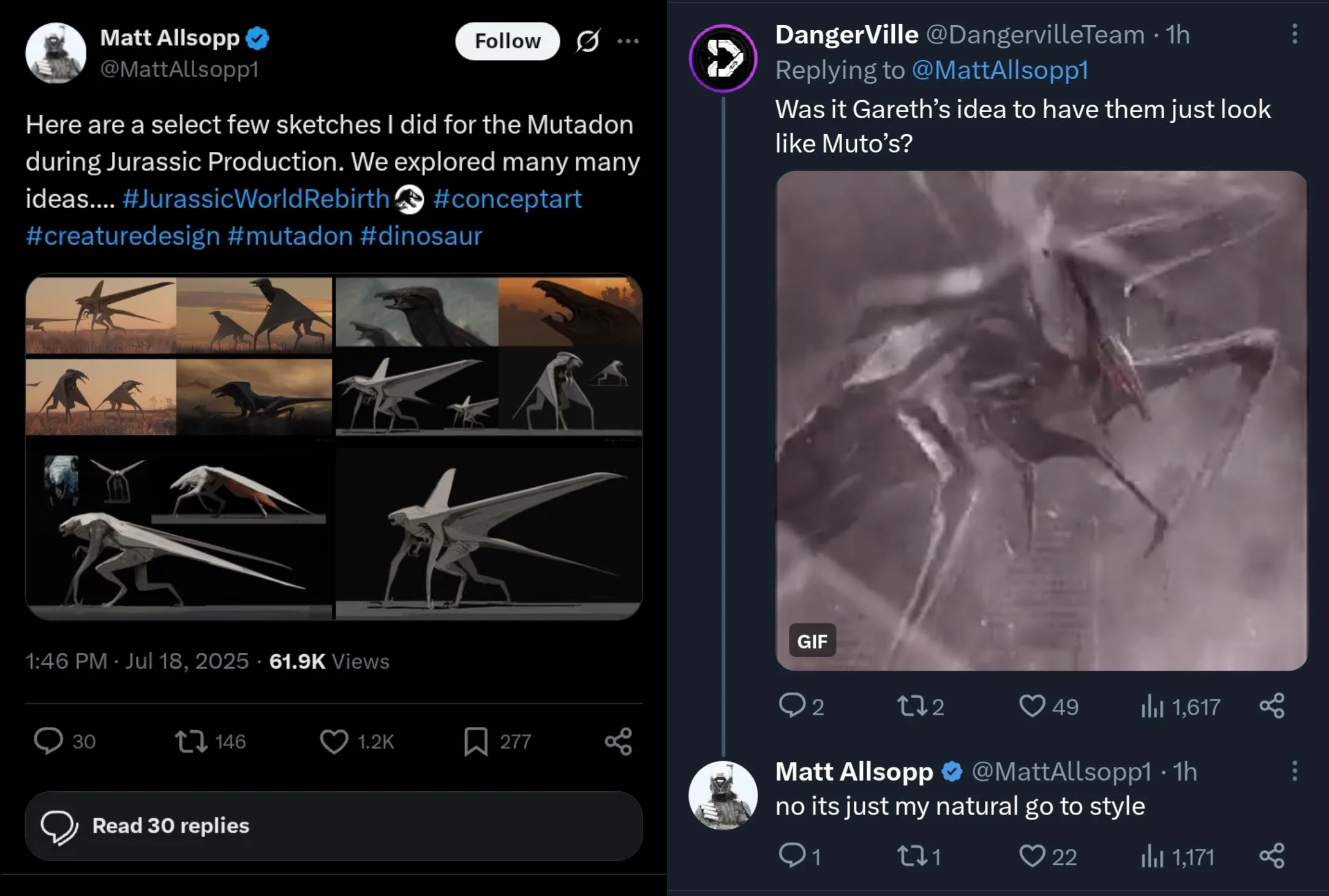The height and width of the screenshot is (896, 1329).
Task: Open Matt Allsopp's avatar on the main post
Action: 56,53
